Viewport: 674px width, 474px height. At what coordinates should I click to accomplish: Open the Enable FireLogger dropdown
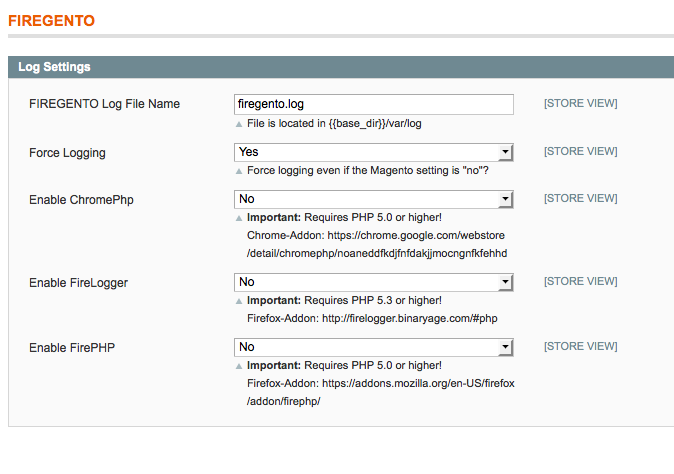pyautogui.click(x=374, y=282)
